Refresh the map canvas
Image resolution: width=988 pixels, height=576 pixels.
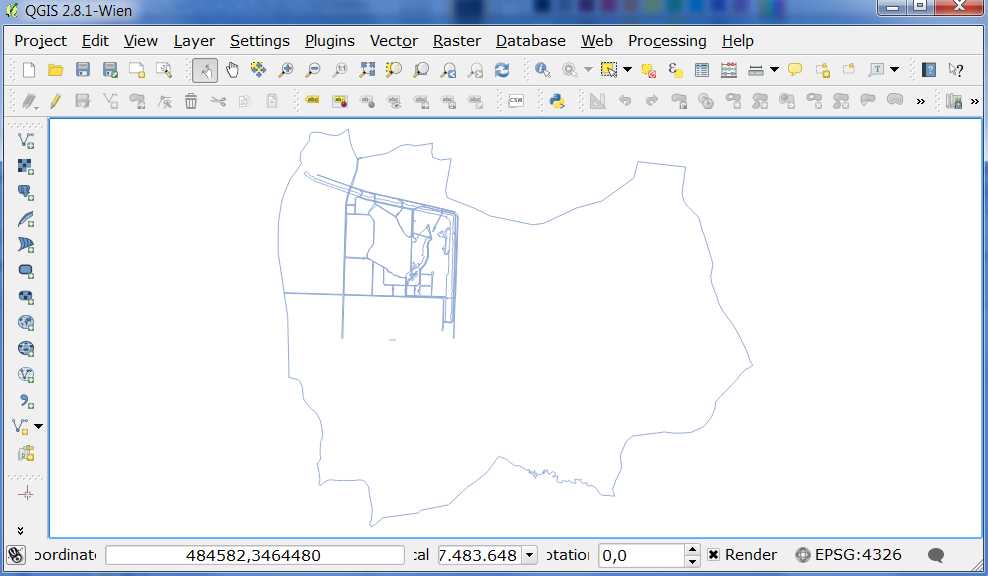[x=502, y=70]
